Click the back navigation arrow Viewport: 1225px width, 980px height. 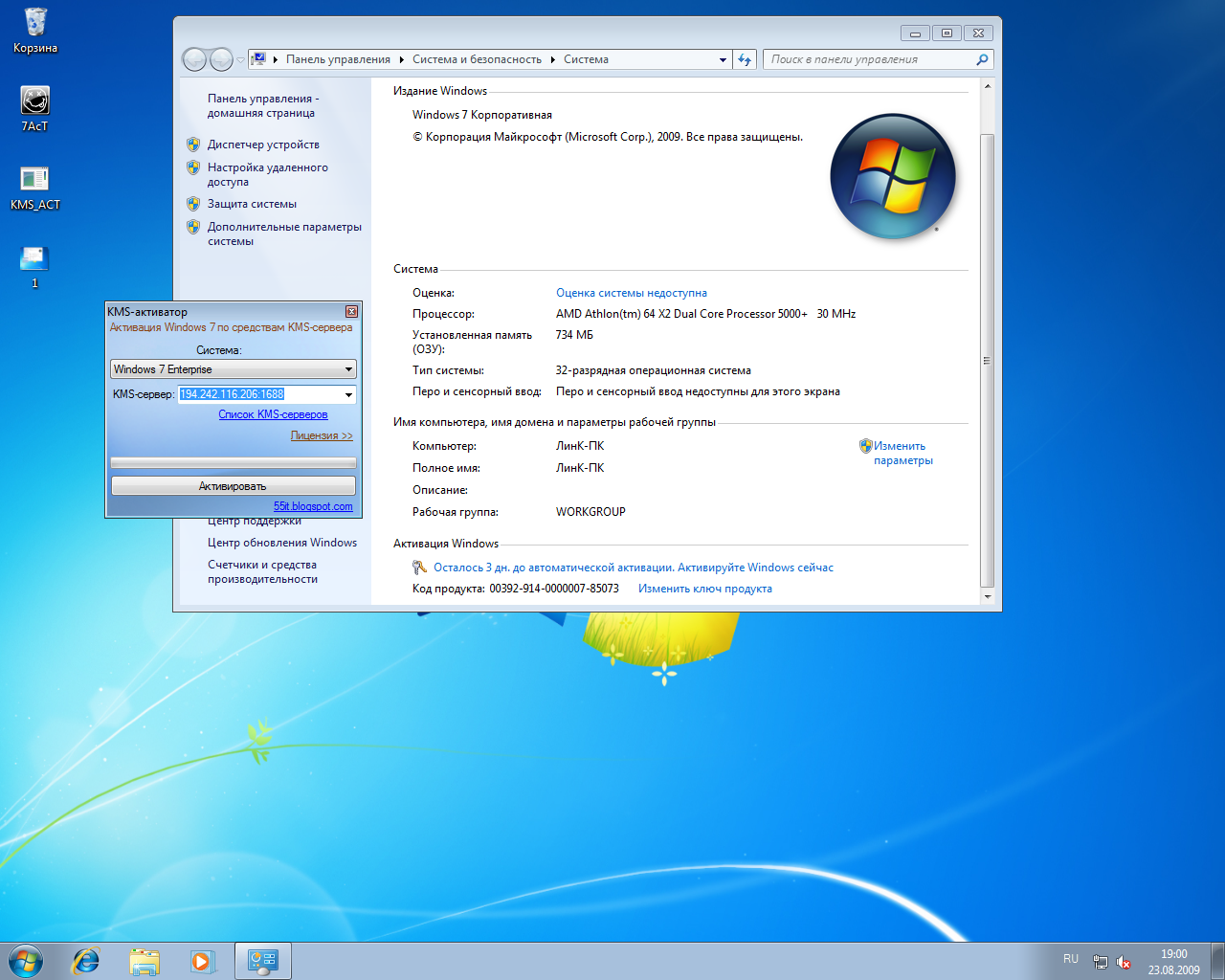(x=194, y=59)
